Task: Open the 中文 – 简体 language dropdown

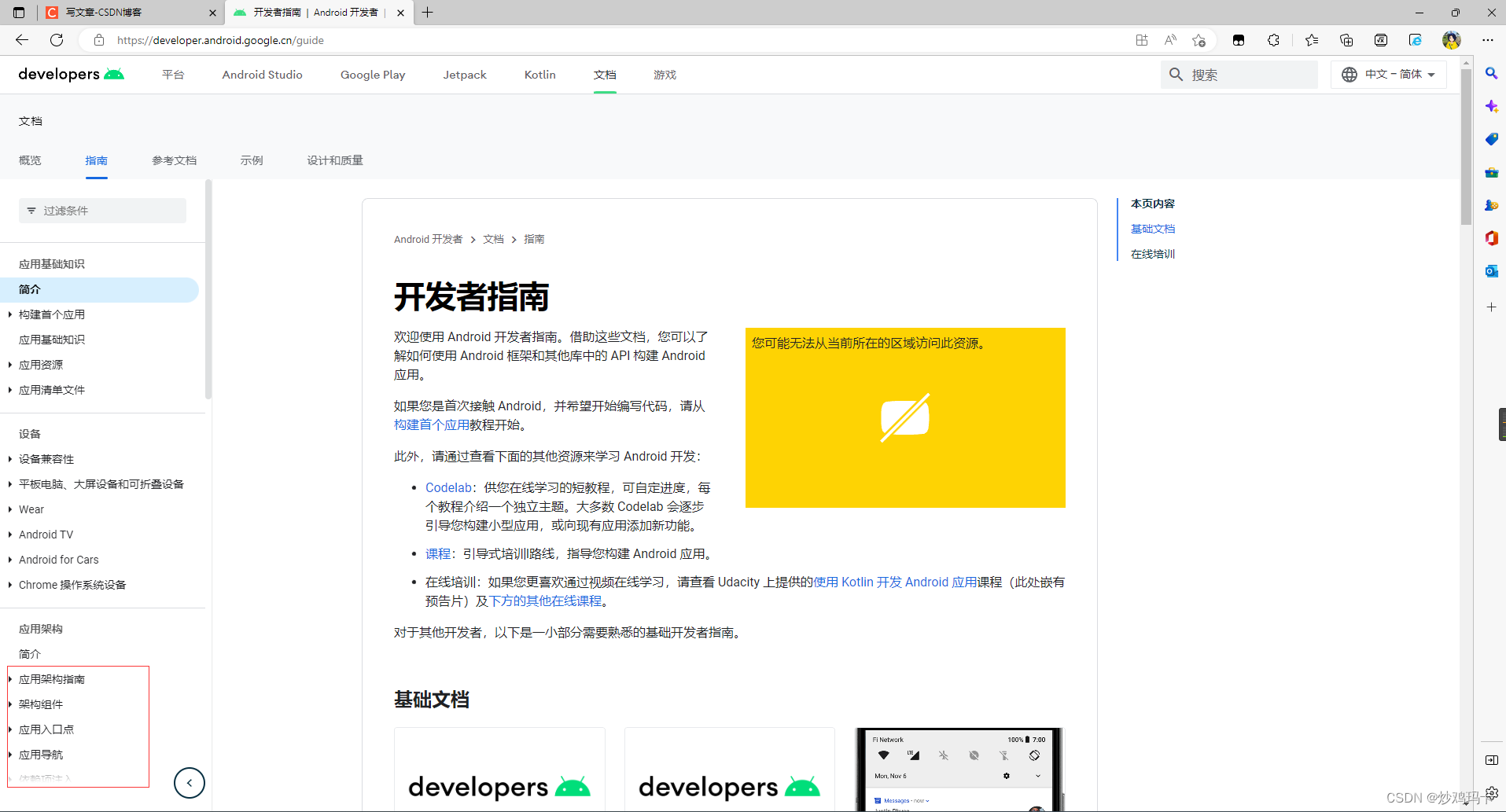Action: (1389, 75)
